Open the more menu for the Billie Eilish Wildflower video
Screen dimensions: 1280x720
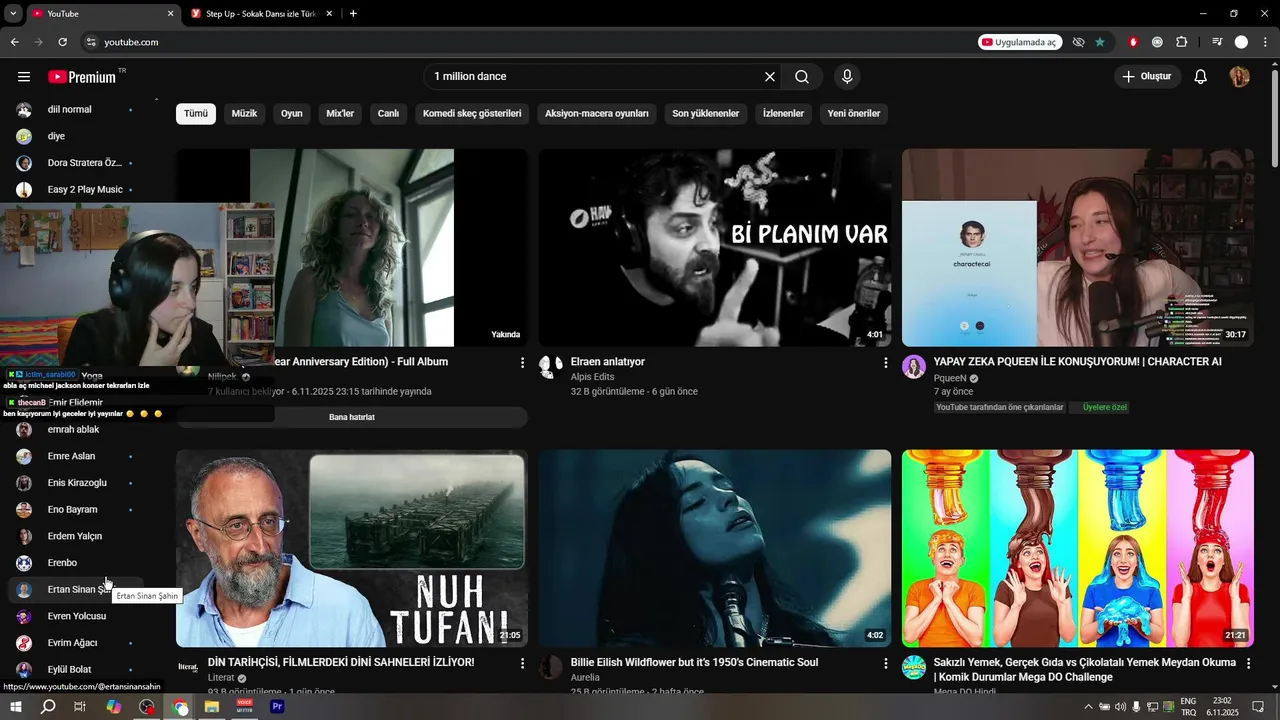point(885,663)
